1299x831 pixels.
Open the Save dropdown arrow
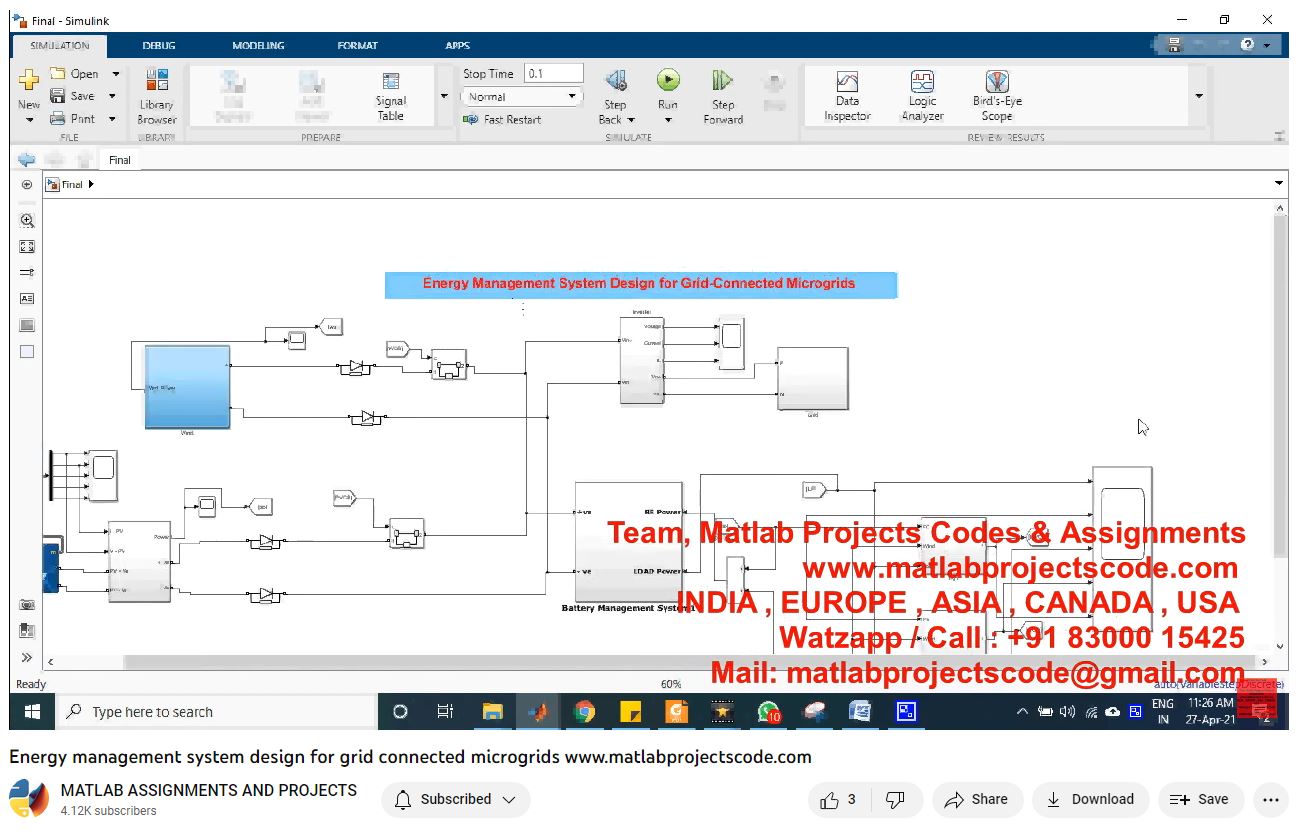point(113,97)
